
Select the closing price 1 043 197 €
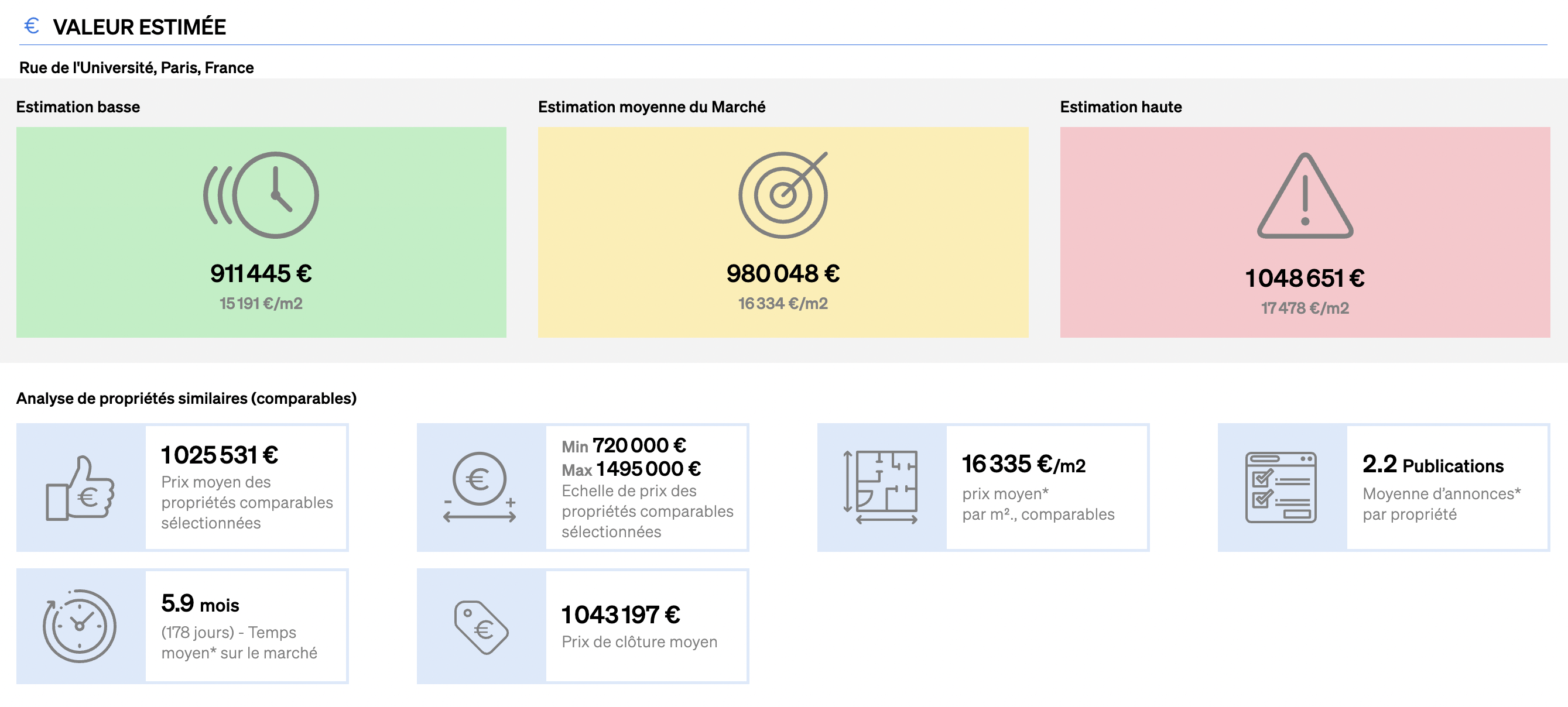(x=621, y=615)
